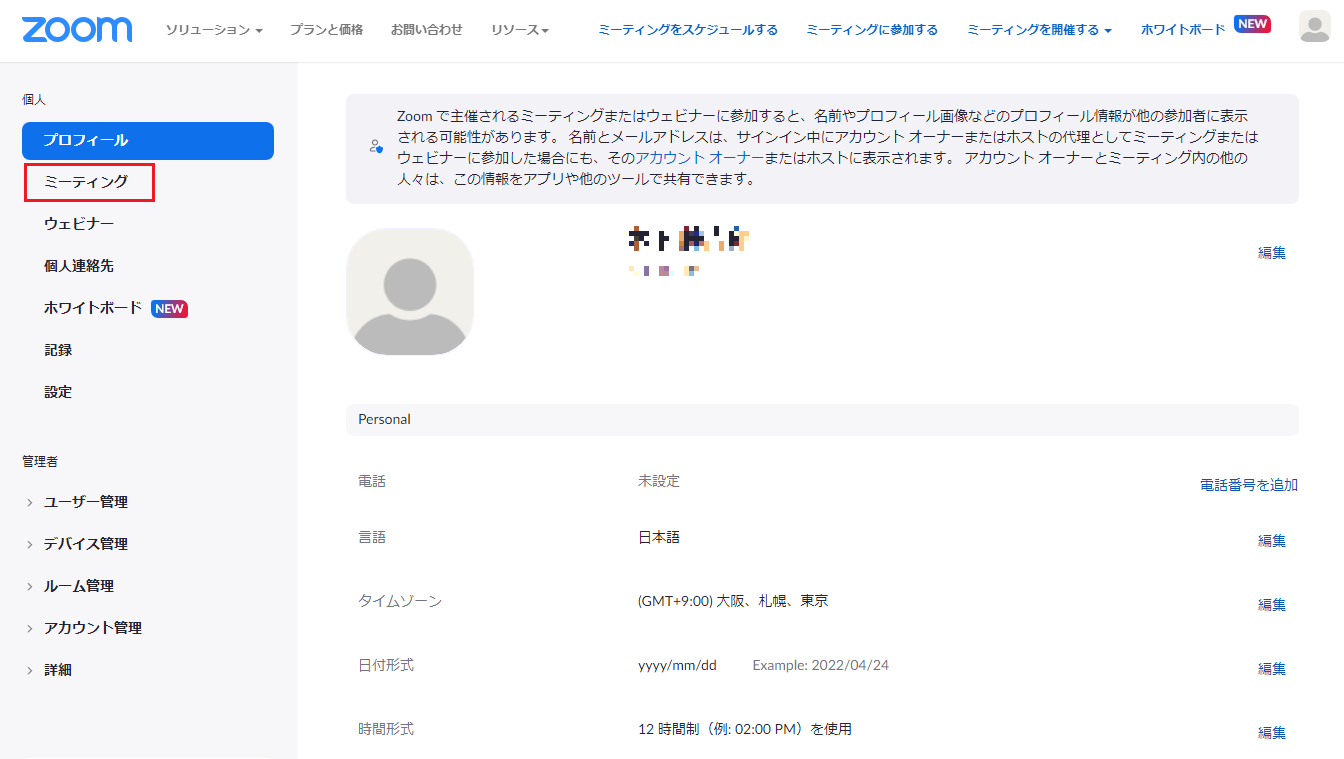Screen dimensions: 1344x759
Task: Expand the 詳細 admin section
Action: (x=58, y=669)
